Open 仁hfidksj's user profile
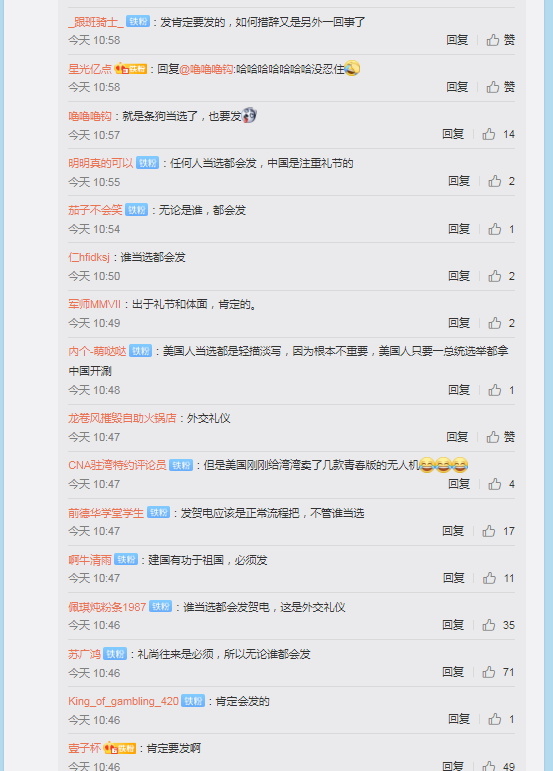Image resolution: width=553 pixels, height=771 pixels. point(89,257)
